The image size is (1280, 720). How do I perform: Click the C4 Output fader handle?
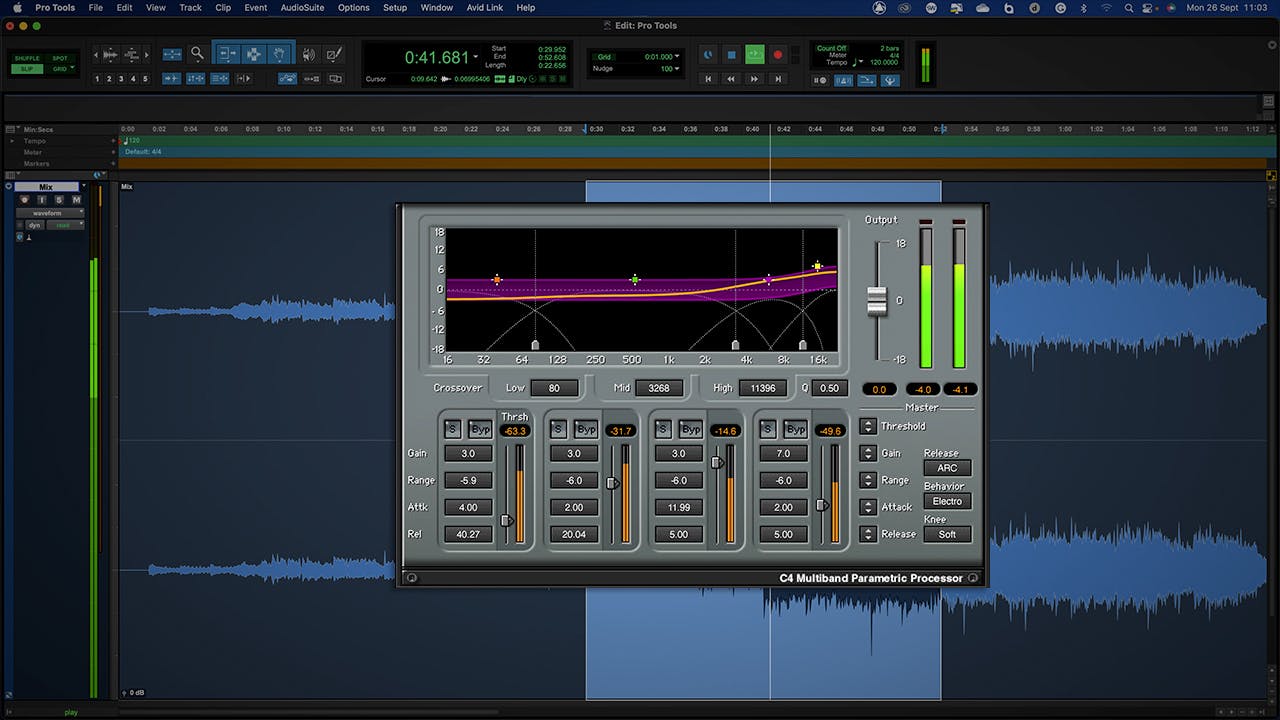(x=877, y=300)
